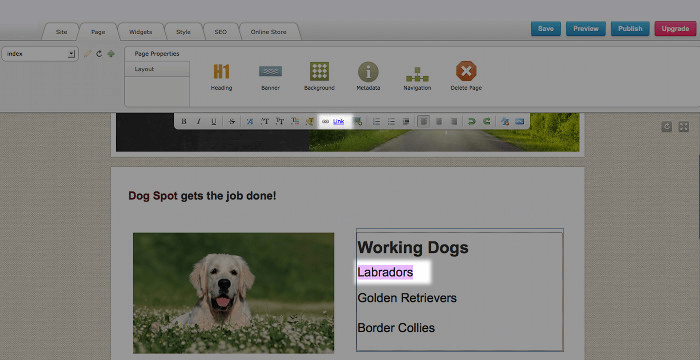Click the reload icon near the right edge
Screen dimensions: 700x360
click(x=667, y=127)
